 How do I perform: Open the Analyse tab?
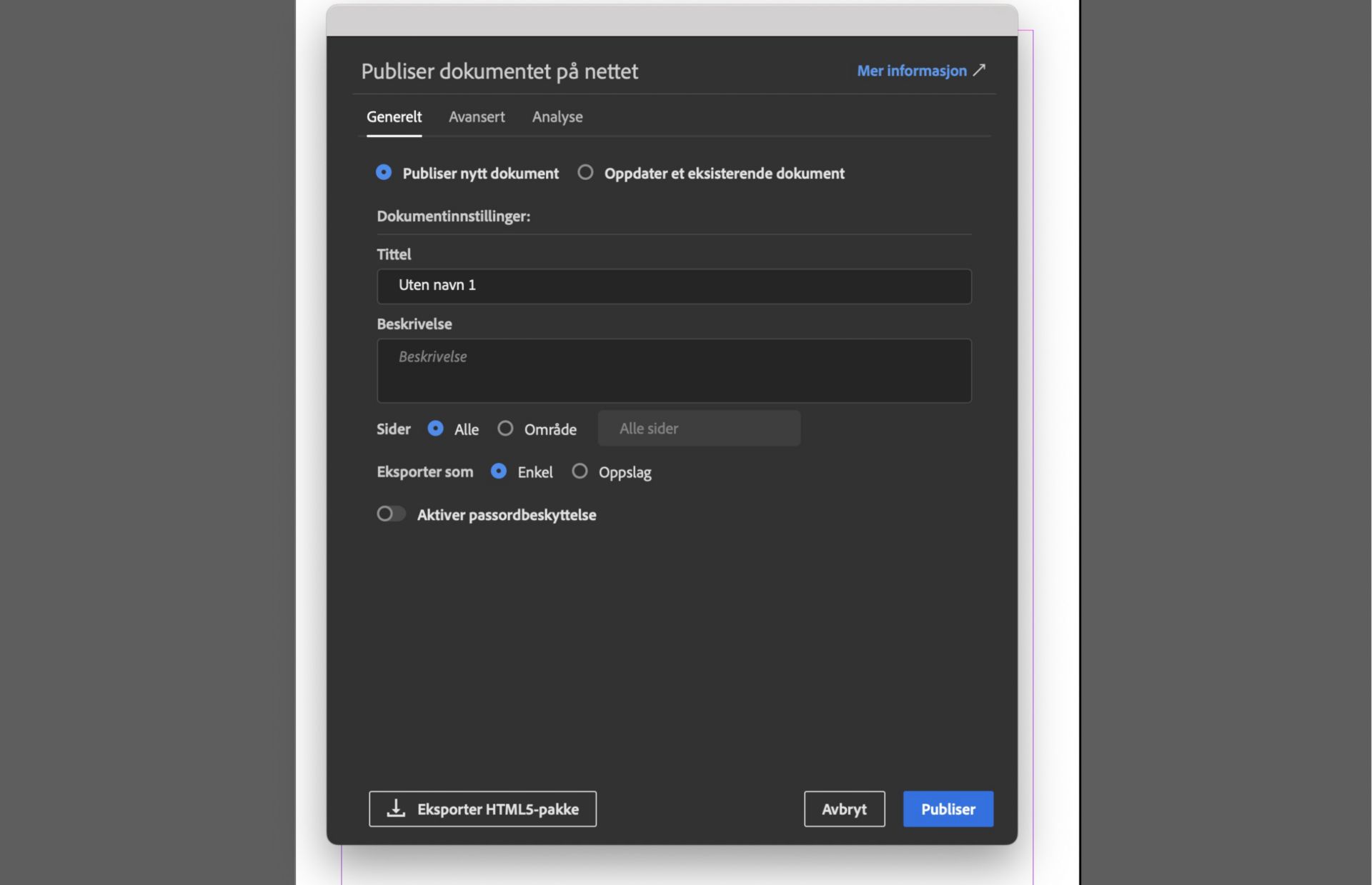coord(557,116)
